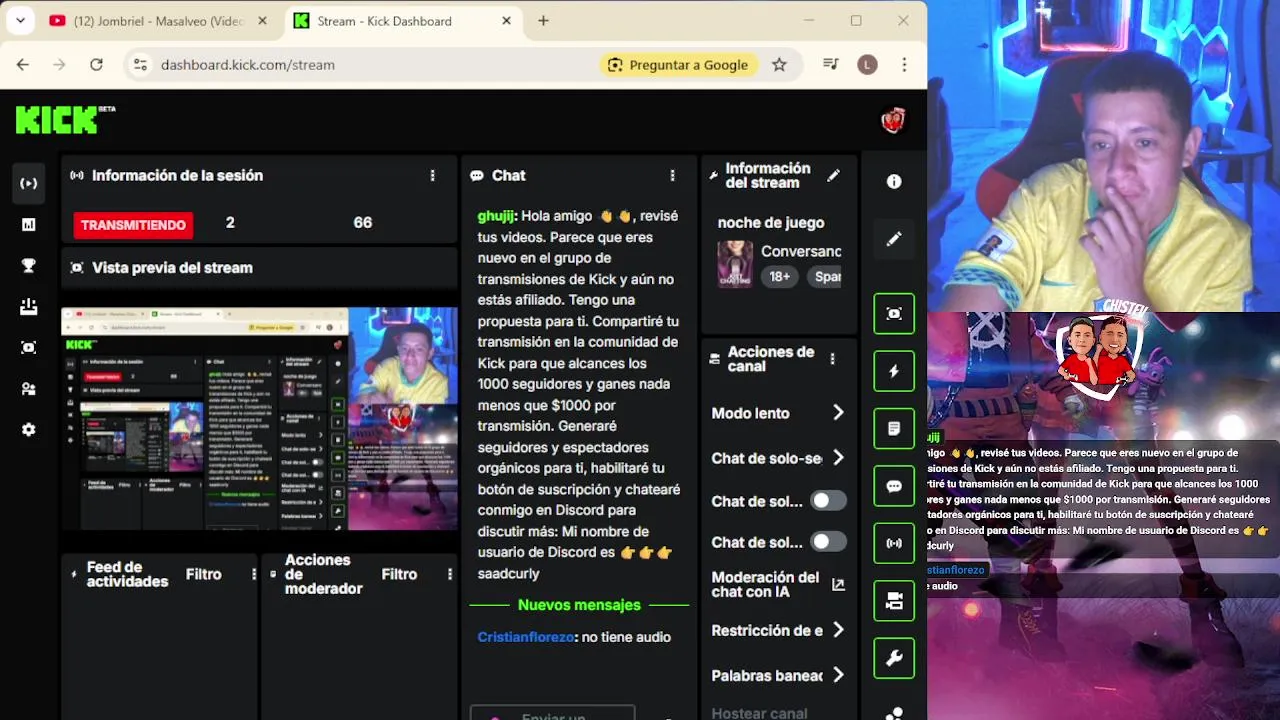Open Chrome media control icon

[830, 64]
